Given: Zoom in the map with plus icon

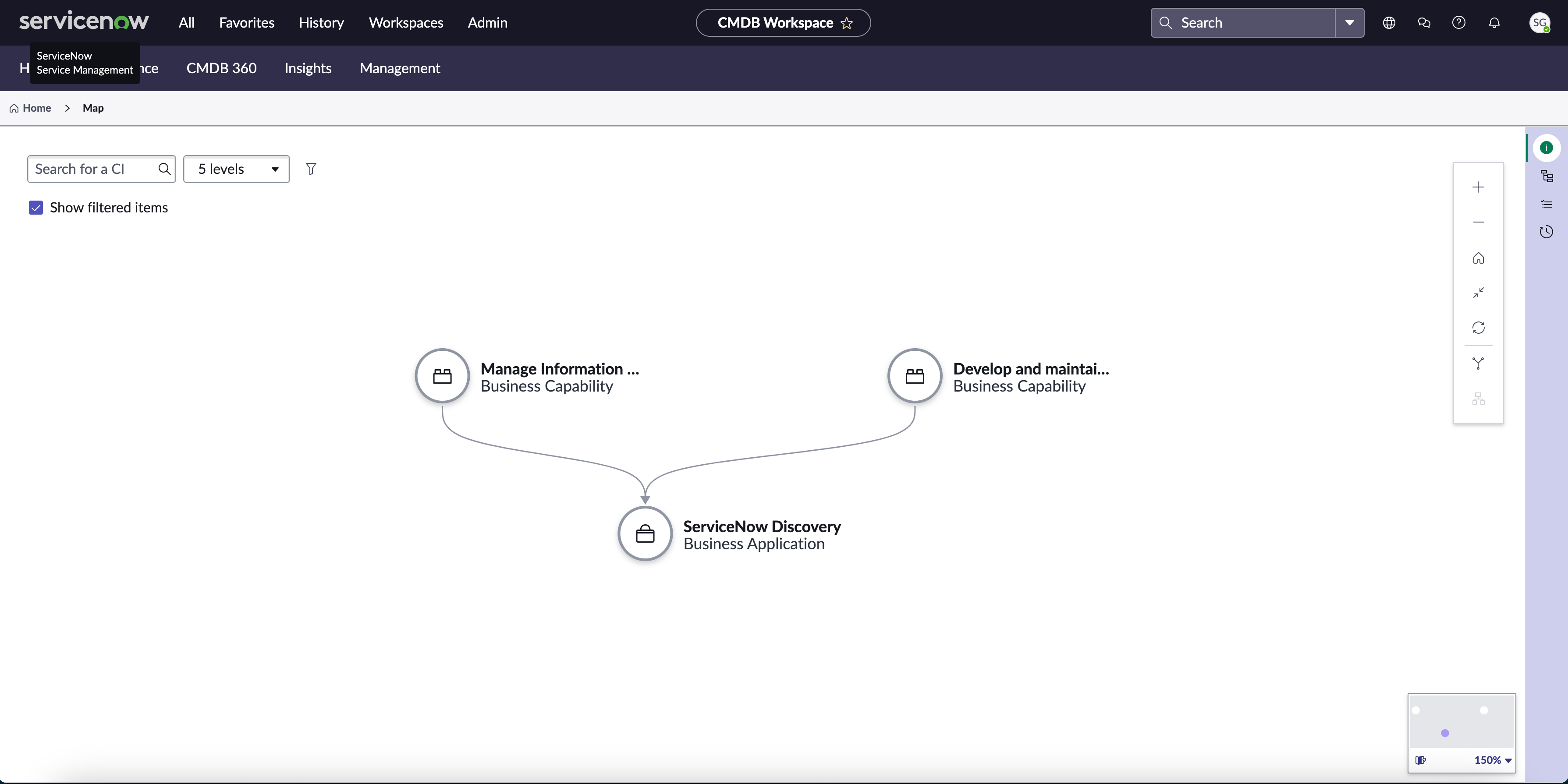Looking at the screenshot, I should (x=1478, y=187).
